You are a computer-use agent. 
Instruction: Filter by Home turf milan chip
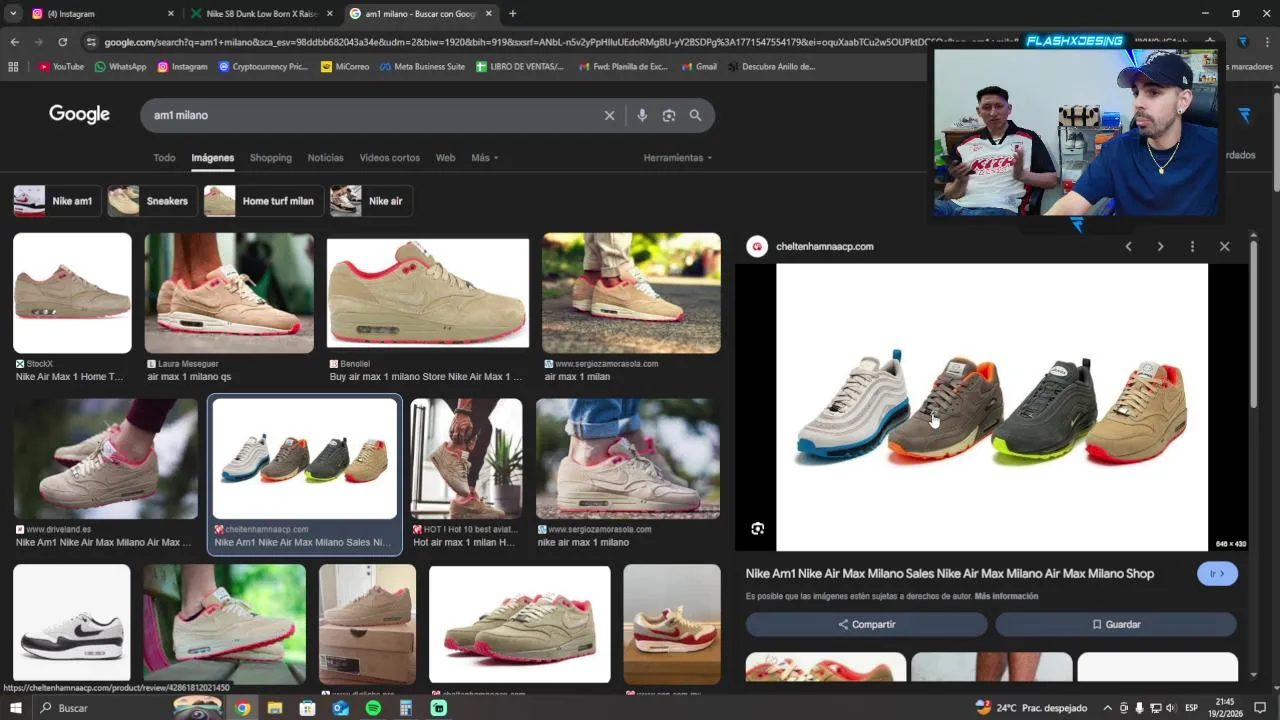tap(263, 201)
